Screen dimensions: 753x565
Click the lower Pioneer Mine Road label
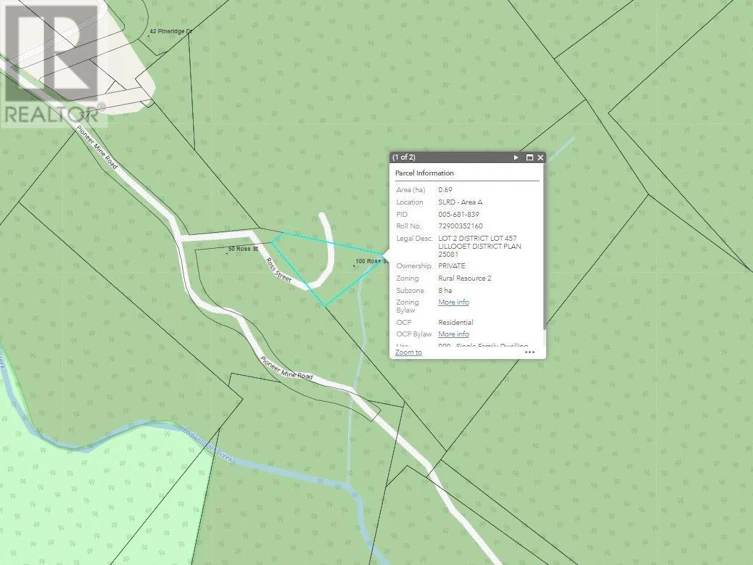point(286,368)
